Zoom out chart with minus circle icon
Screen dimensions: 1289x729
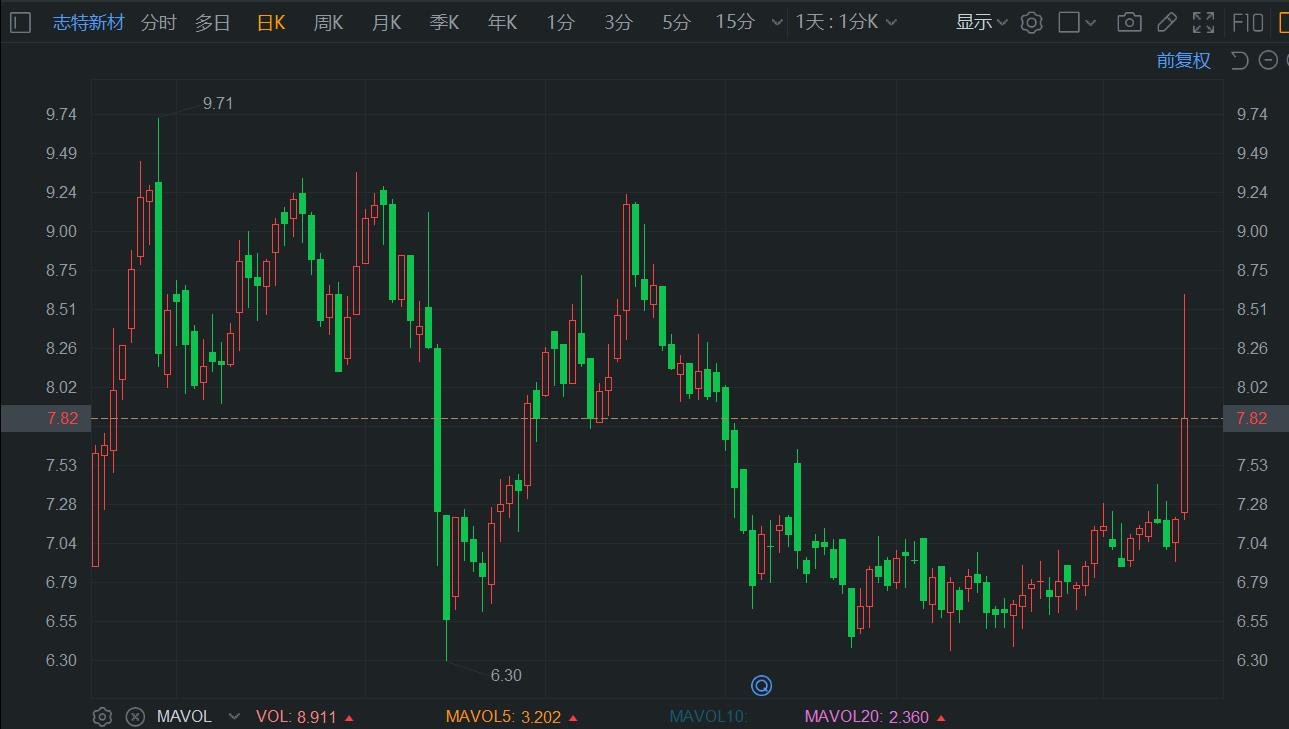click(1268, 61)
